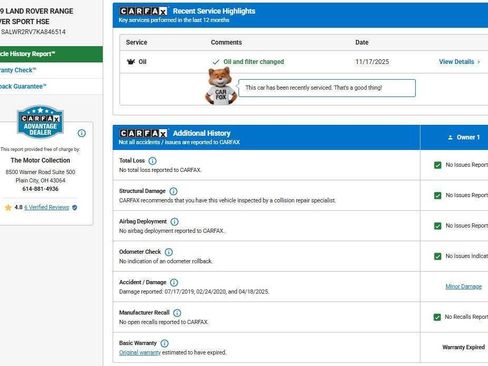Click the info icon beside Advantage Dealer badge
Image resolution: width=488 pixels, height=366 pixels.
pyautogui.click(x=82, y=133)
